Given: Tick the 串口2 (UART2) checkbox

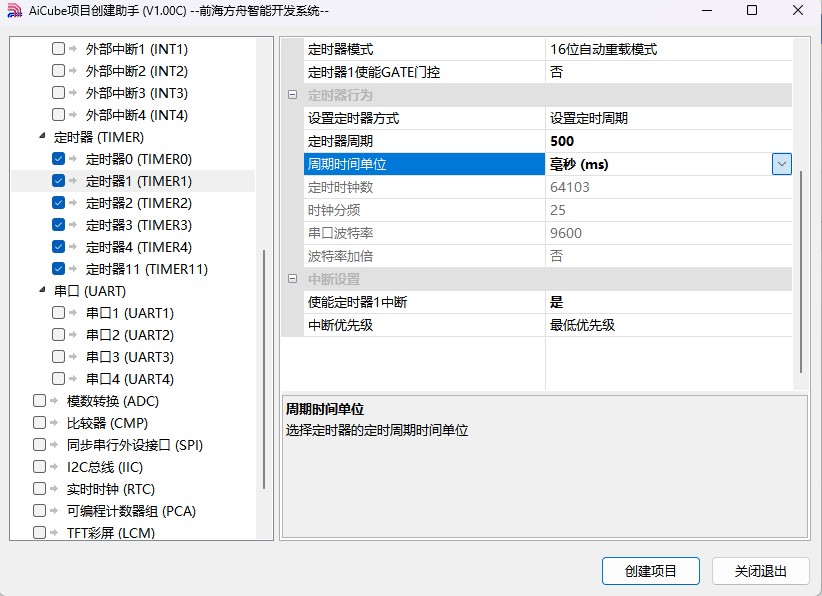Looking at the screenshot, I should pos(58,334).
